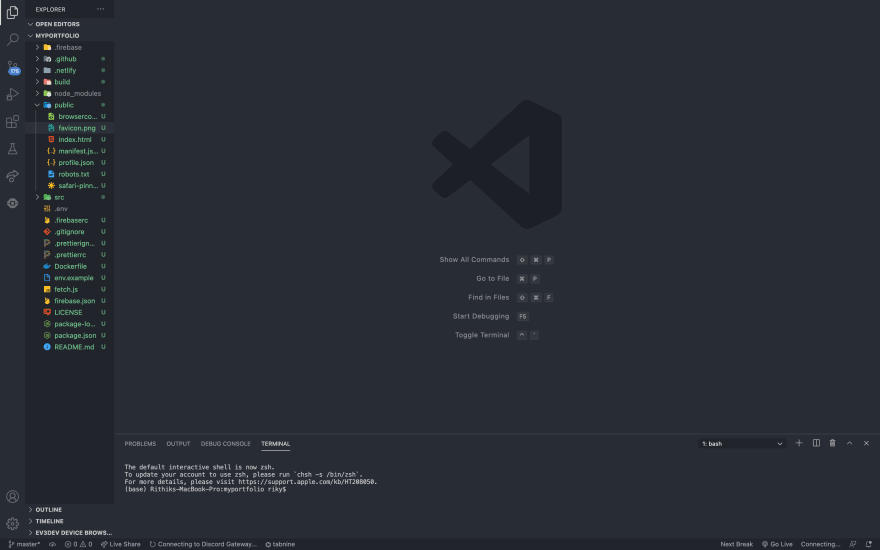
Task: Split the terminal panel
Action: click(x=816, y=443)
